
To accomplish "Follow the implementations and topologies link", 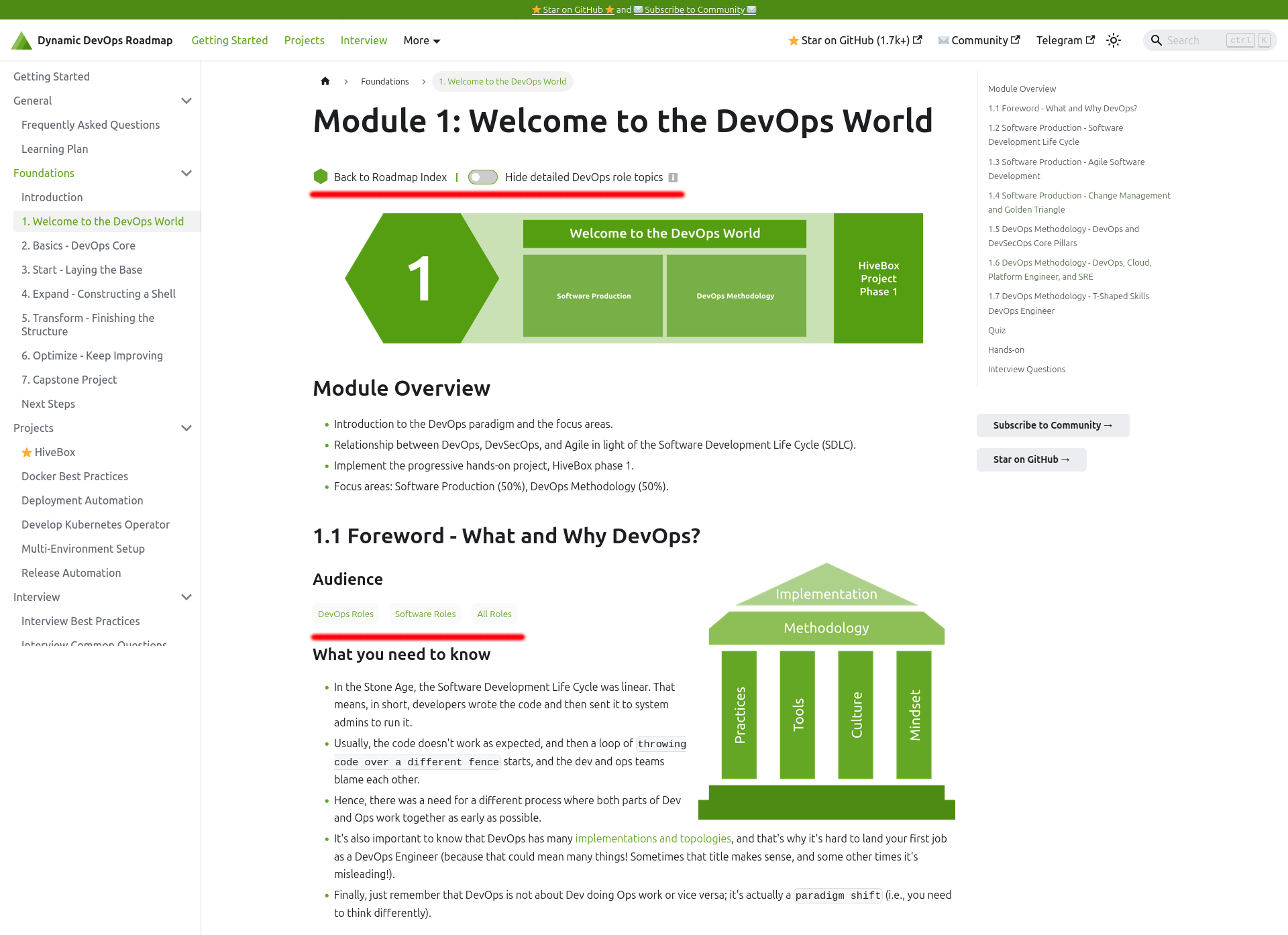I will (x=653, y=838).
